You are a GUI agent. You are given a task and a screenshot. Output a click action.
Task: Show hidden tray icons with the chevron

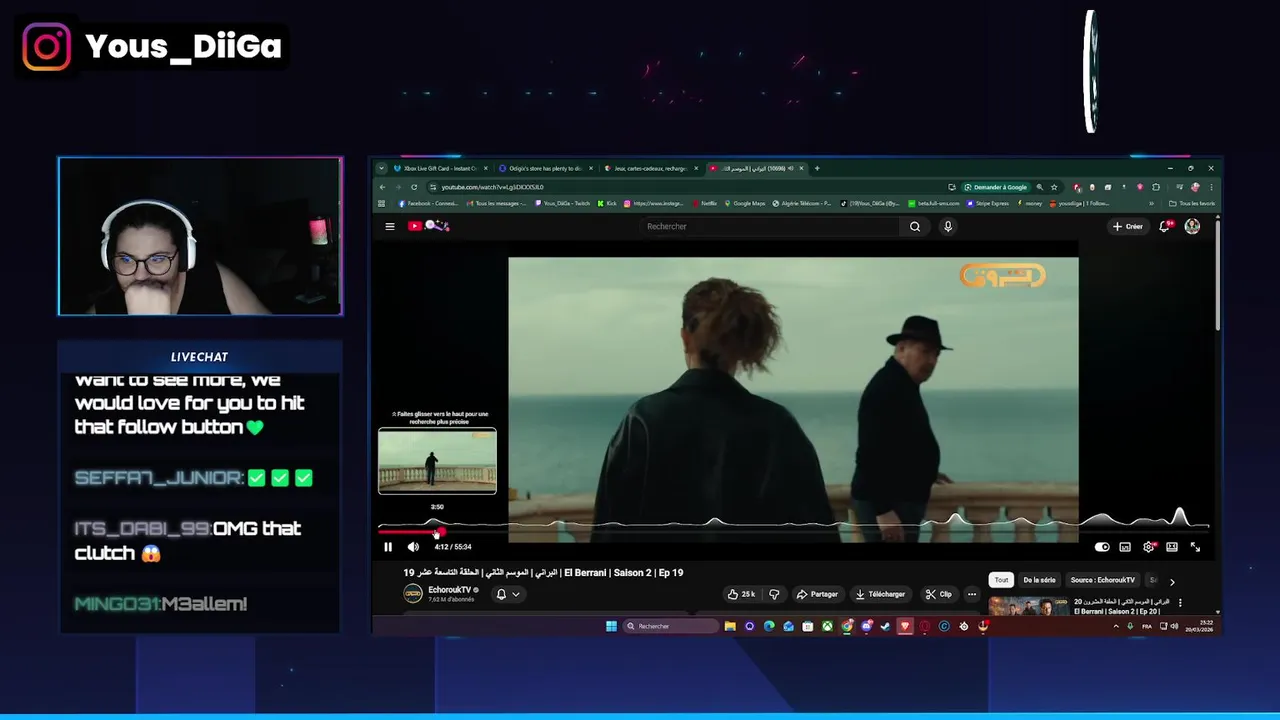point(1116,626)
